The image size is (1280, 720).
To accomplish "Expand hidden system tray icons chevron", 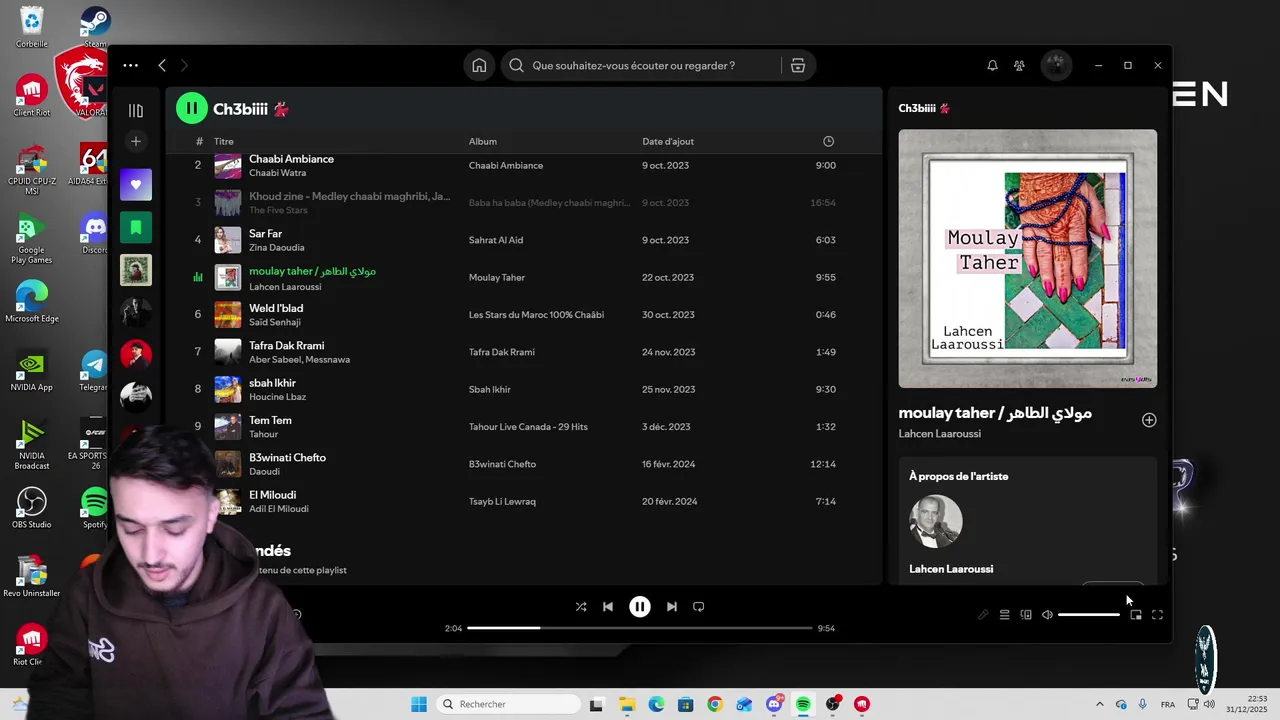I will [1100, 704].
